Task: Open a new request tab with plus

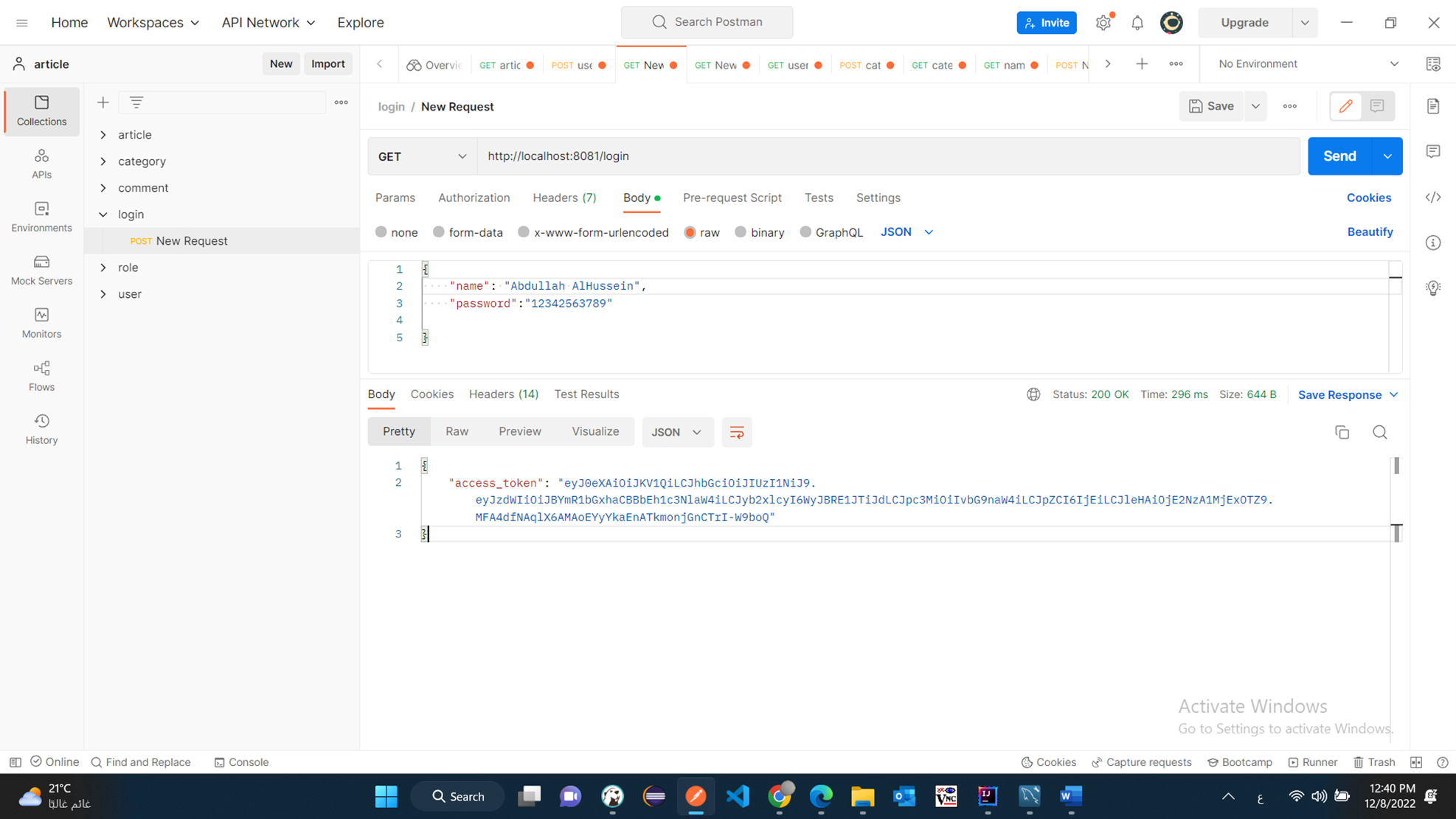Action: click(1142, 64)
